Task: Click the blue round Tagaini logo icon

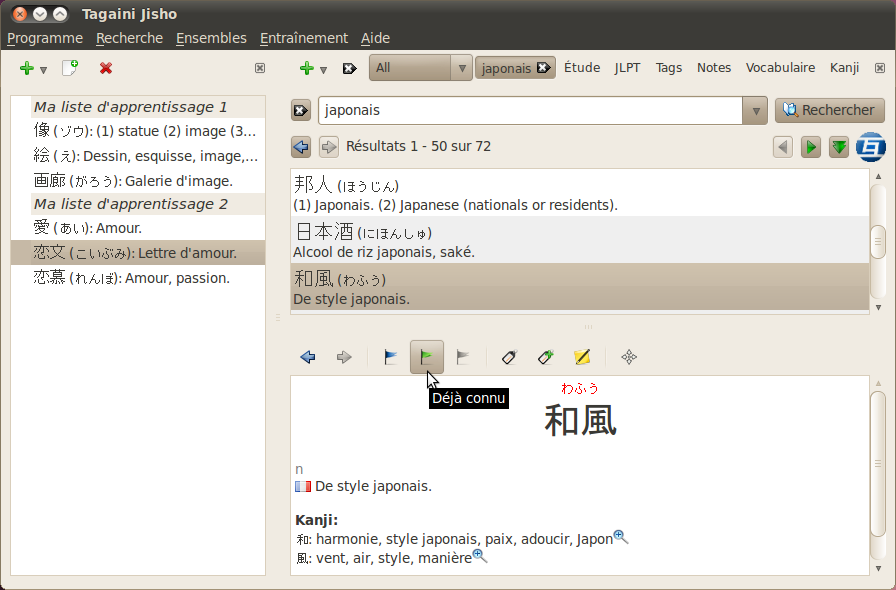Action: (871, 147)
